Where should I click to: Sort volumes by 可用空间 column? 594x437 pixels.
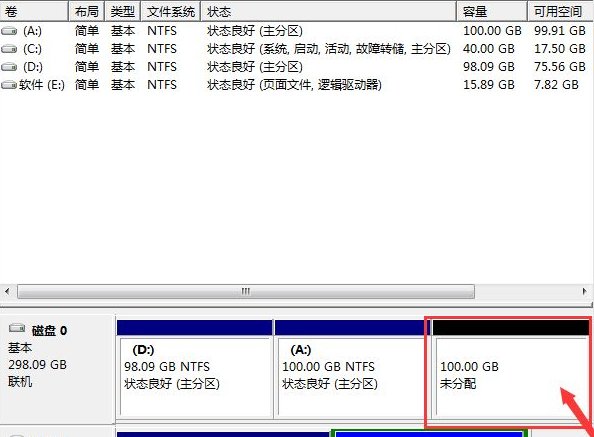561,11
